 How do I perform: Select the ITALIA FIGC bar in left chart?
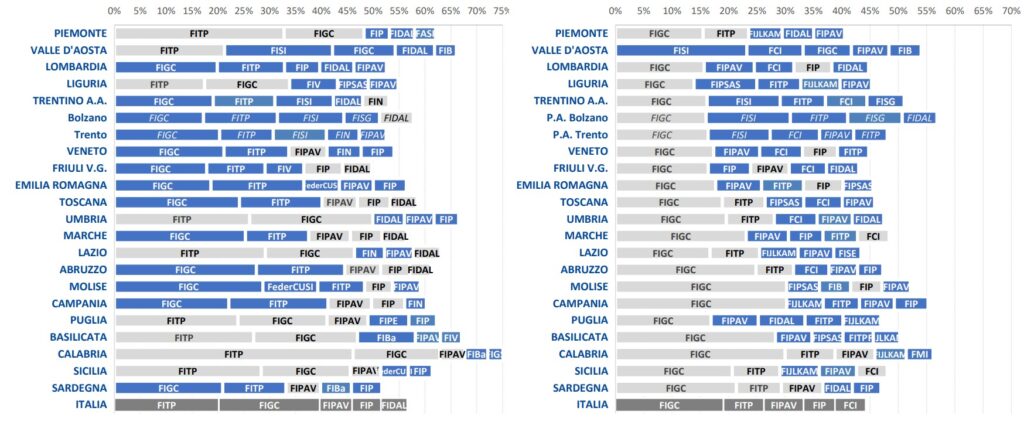coord(269,405)
